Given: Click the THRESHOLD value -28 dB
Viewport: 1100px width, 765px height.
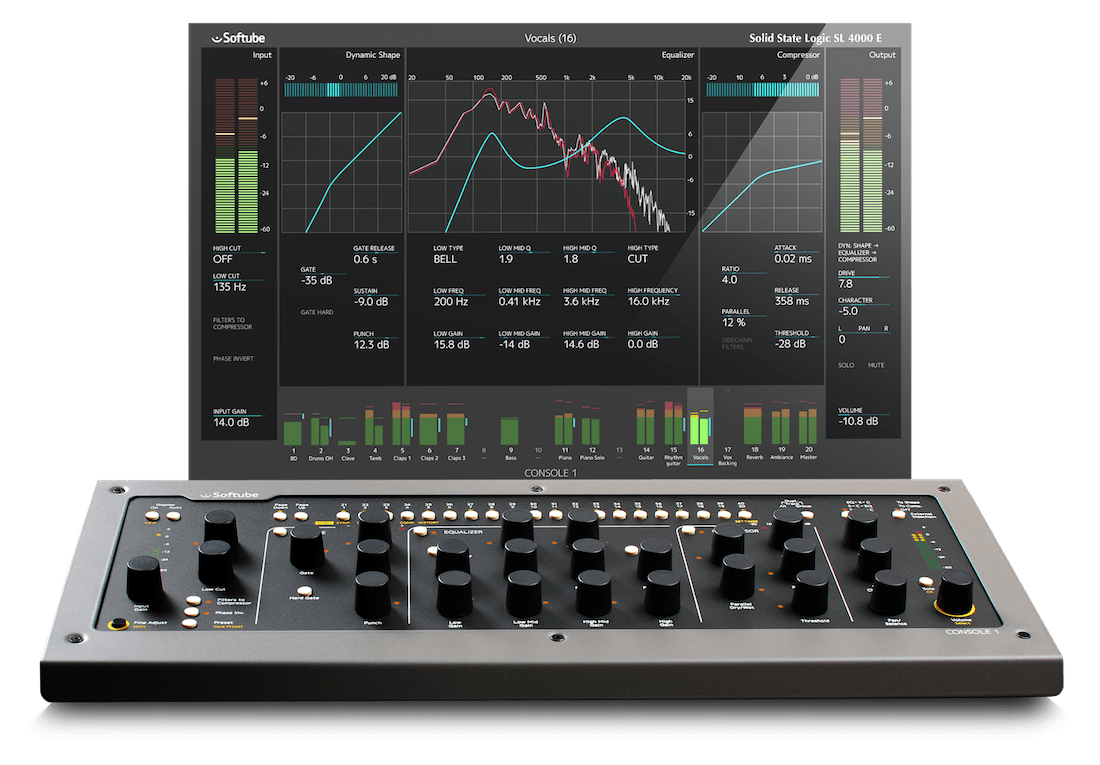Looking at the screenshot, I should pos(790,344).
